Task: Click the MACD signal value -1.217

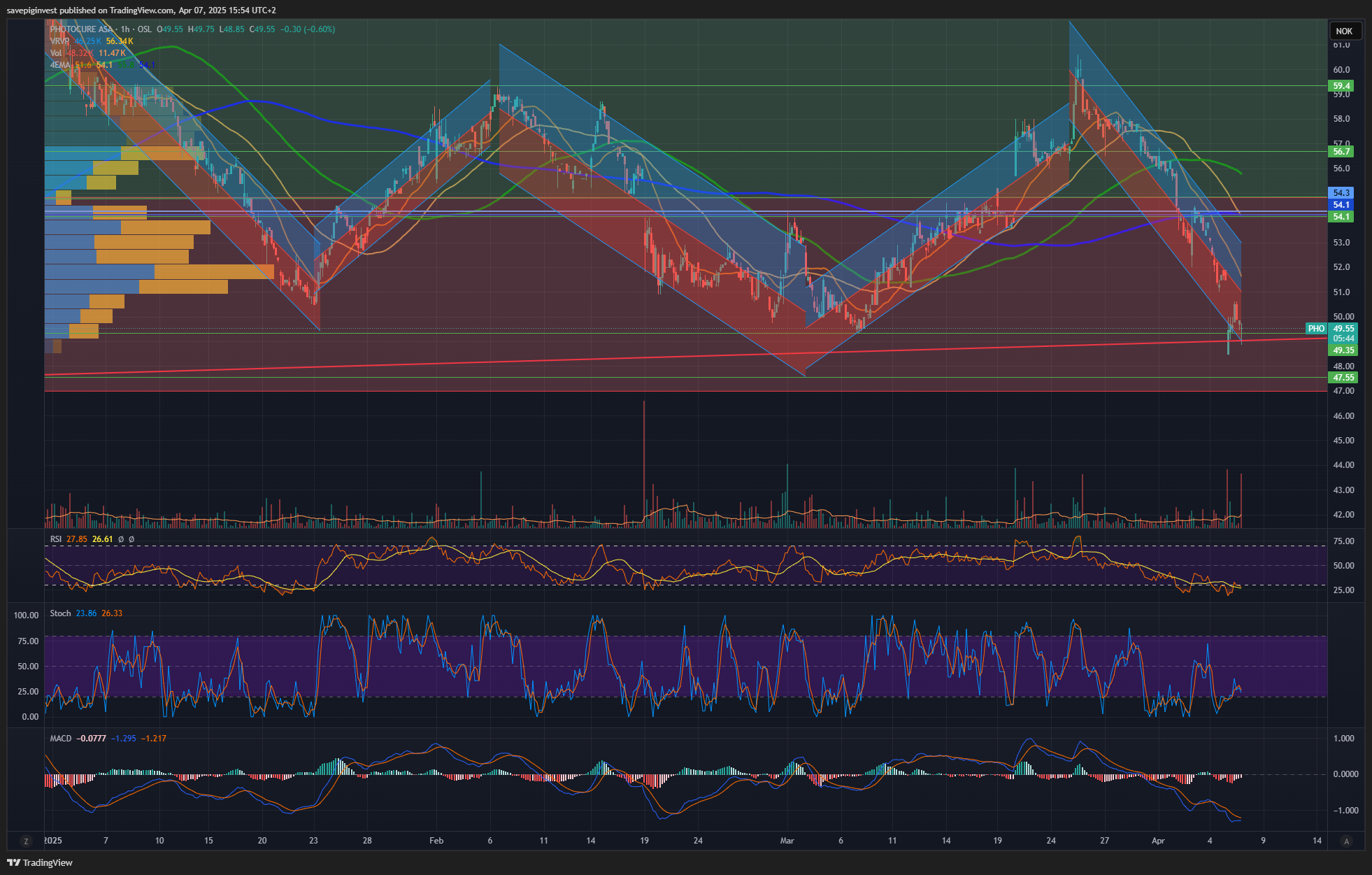Action: [153, 739]
